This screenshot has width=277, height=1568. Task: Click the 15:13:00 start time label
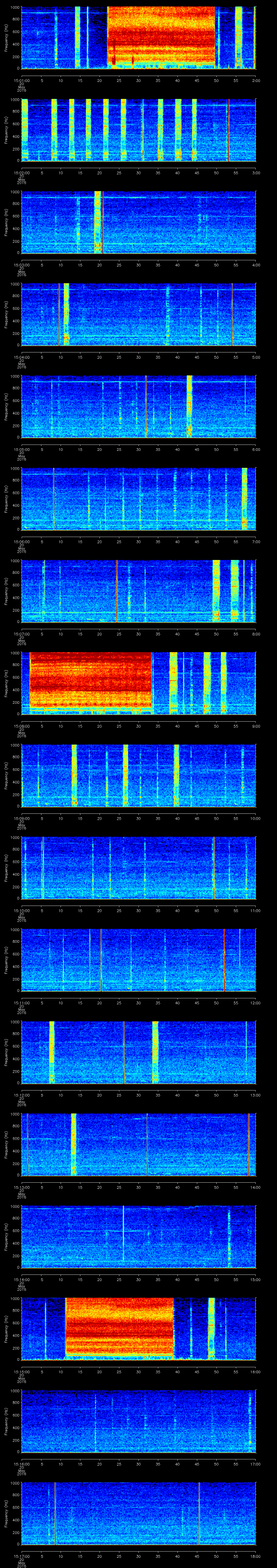[x=21, y=1186]
